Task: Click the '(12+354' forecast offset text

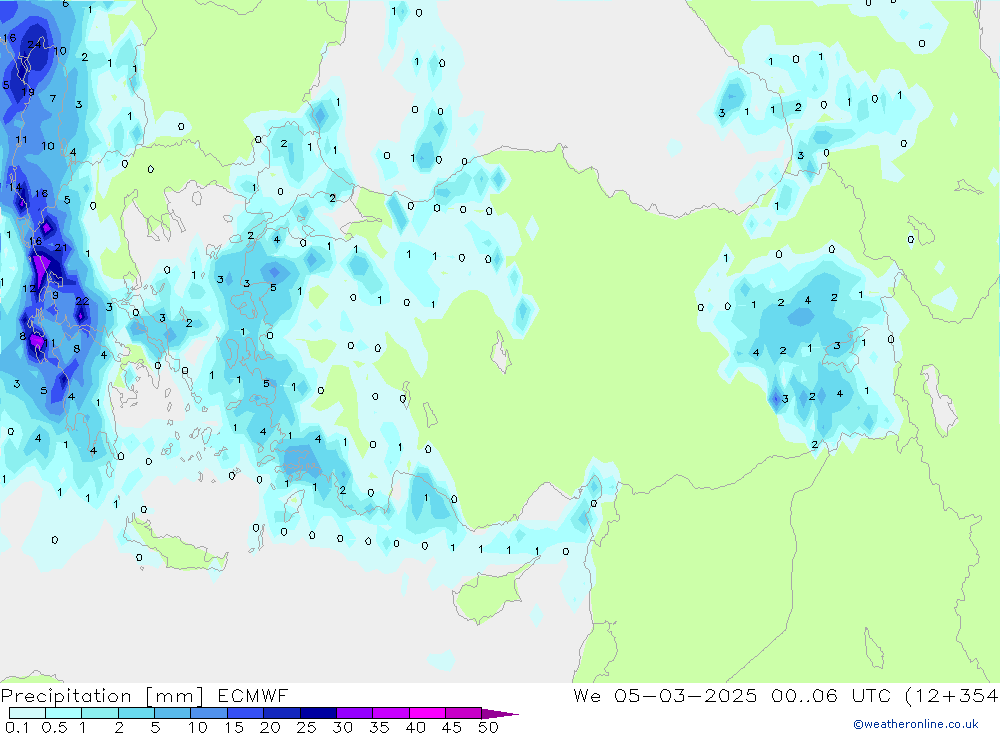Action: click(x=952, y=696)
